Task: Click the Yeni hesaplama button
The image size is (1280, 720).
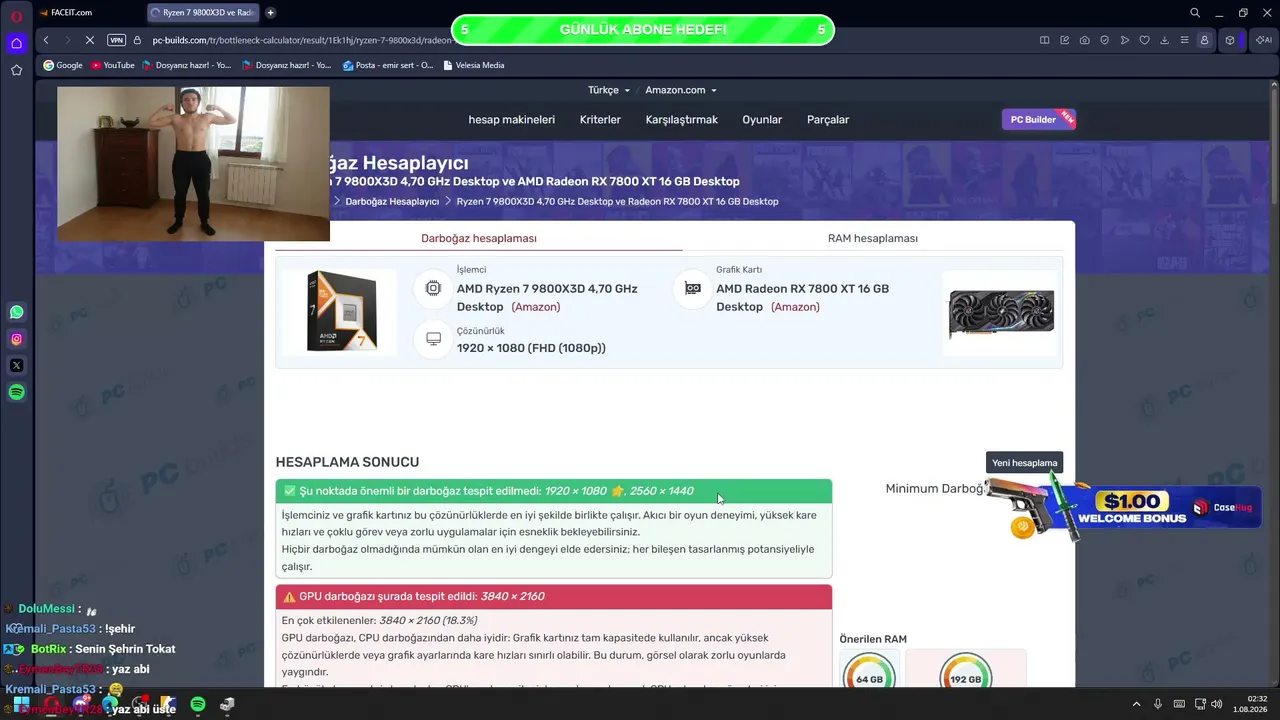Action: pyautogui.click(x=1024, y=463)
